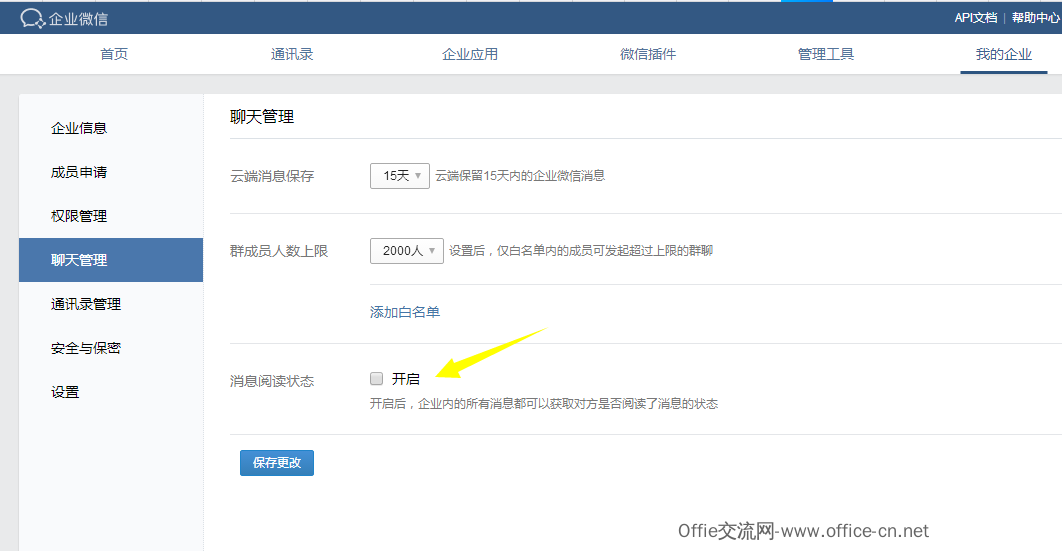This screenshot has height=551, width=1062.
Task: Switch to the 通讯录 tab
Action: (292, 54)
